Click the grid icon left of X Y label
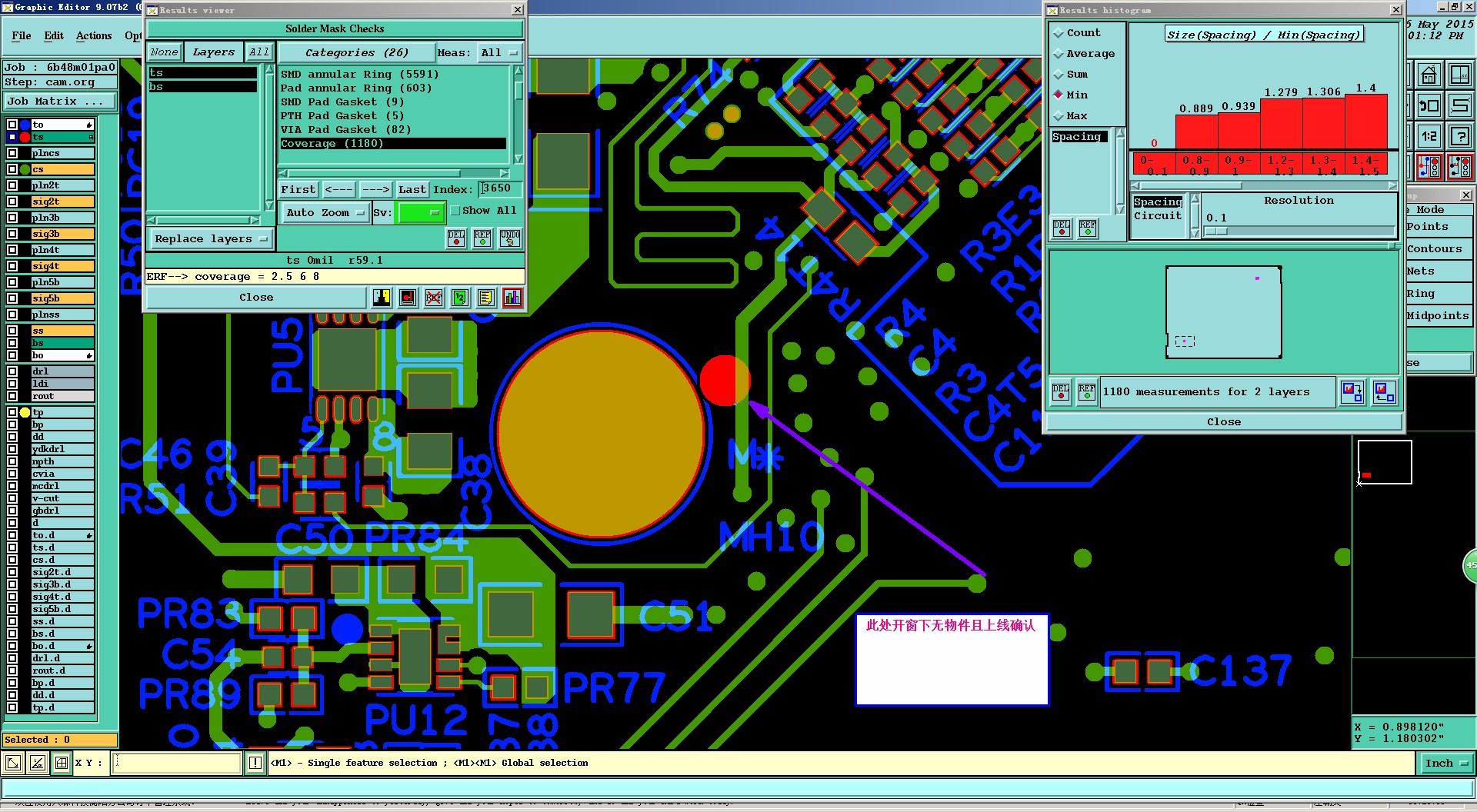 click(62, 763)
